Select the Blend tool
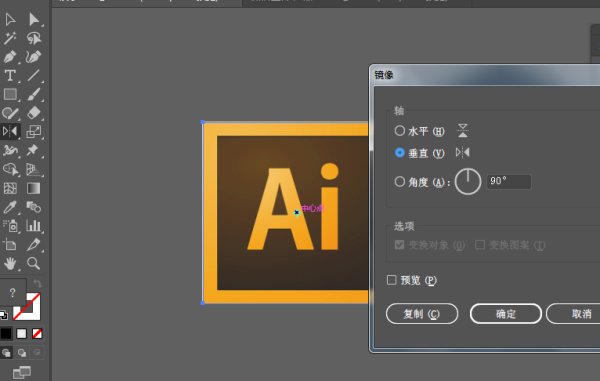The height and width of the screenshot is (381, 600). [x=34, y=207]
